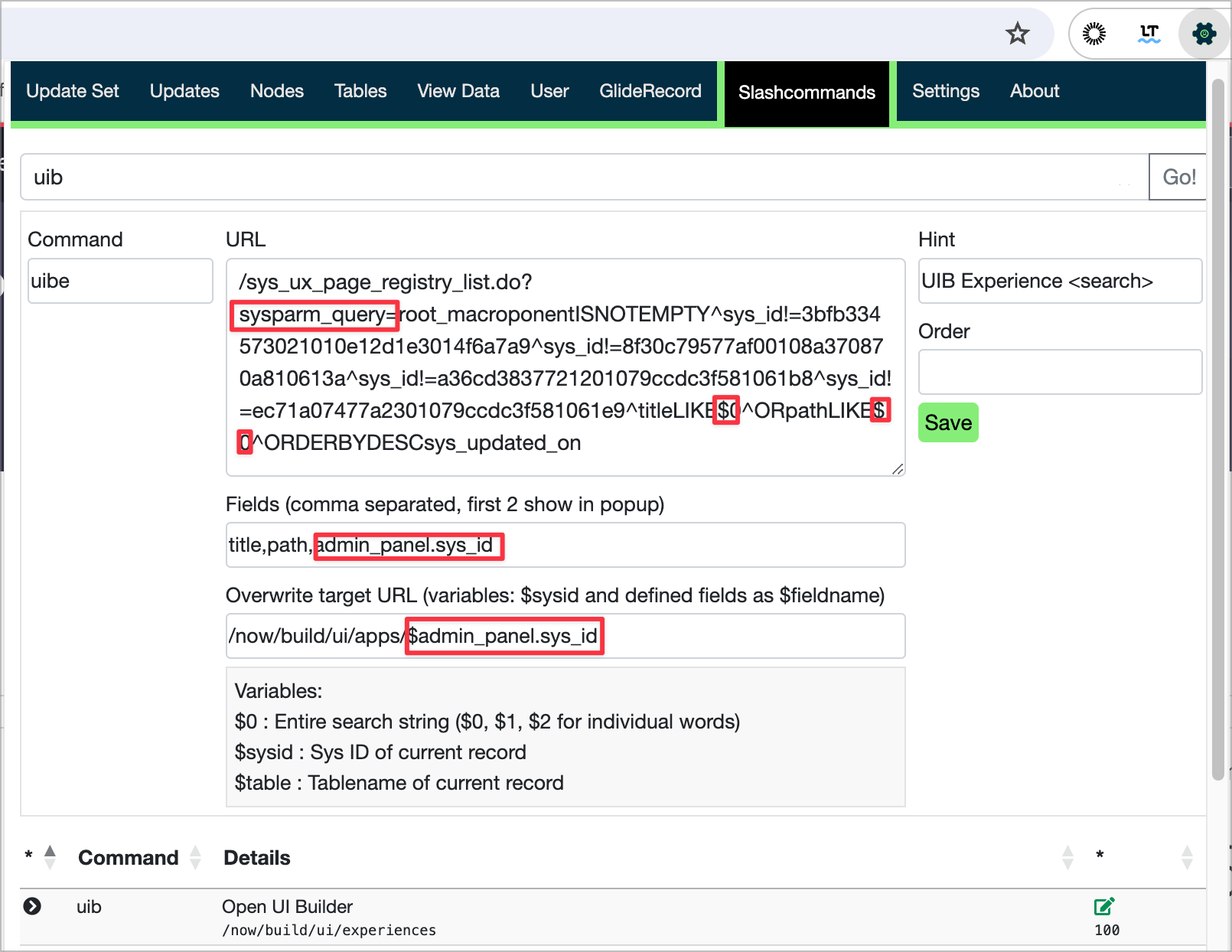Viewport: 1232px width, 952px height.
Task: Edit the uib command using the green pencil icon
Action: 1103,908
